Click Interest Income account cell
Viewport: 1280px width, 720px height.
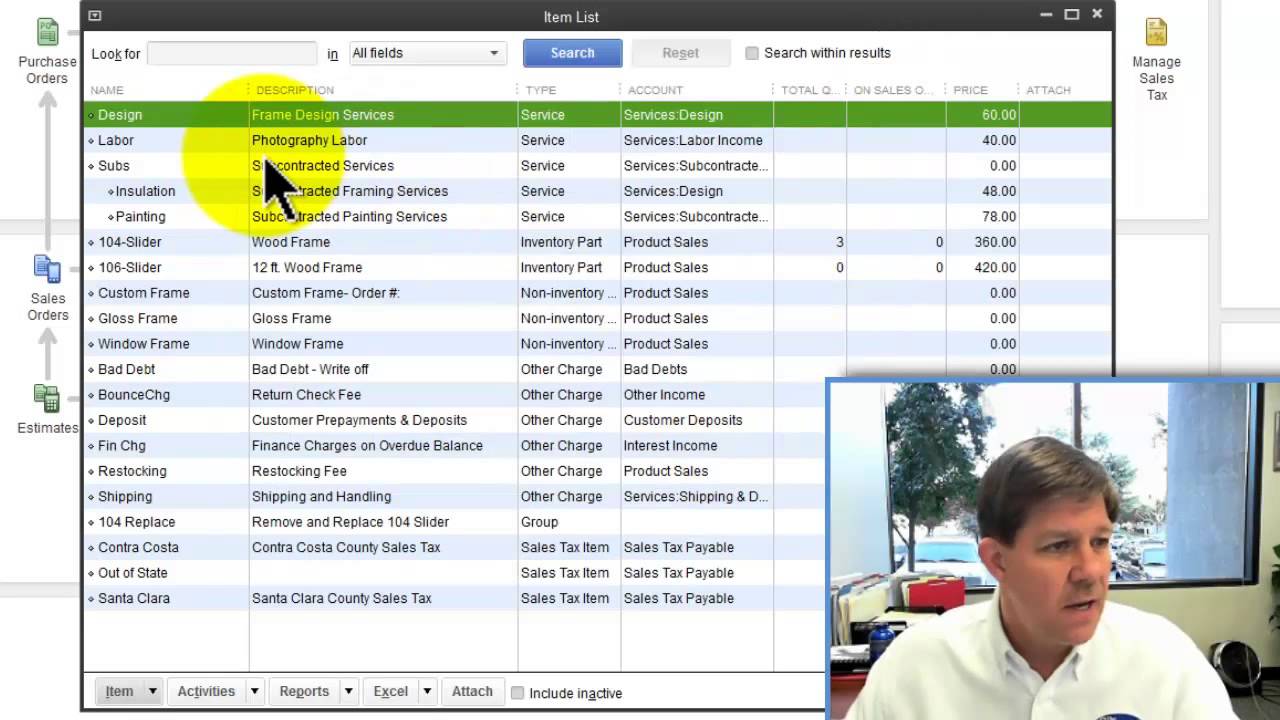pos(670,446)
